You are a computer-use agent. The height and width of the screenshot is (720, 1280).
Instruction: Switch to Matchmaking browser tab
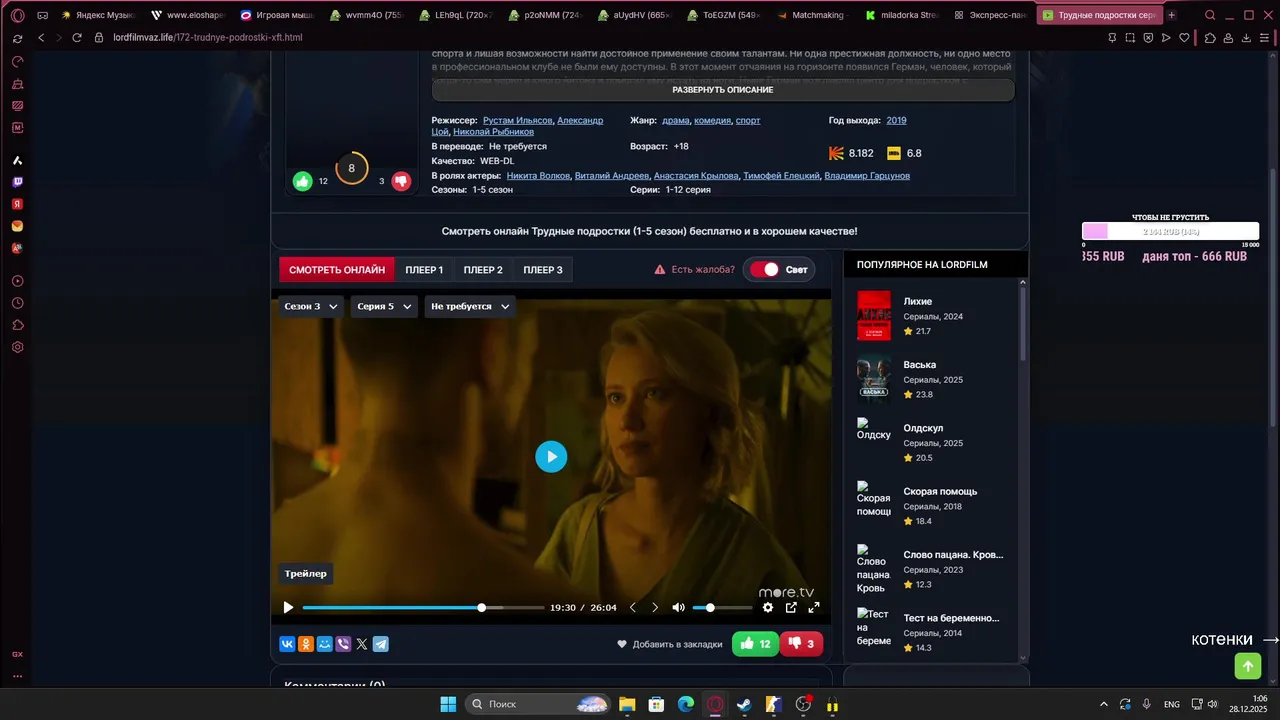810,15
